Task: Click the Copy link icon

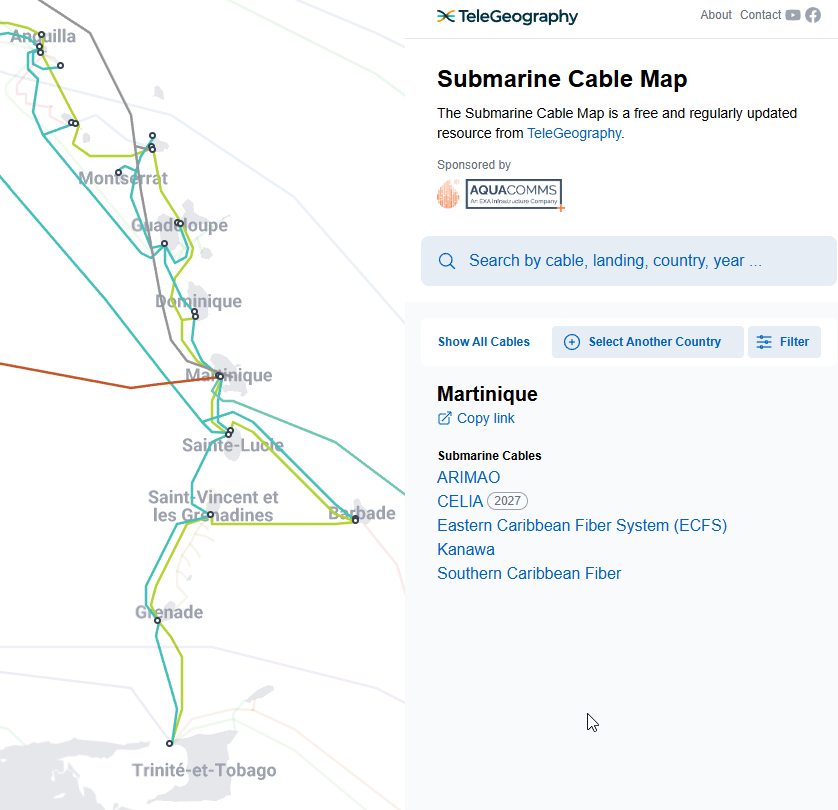Action: [x=445, y=418]
